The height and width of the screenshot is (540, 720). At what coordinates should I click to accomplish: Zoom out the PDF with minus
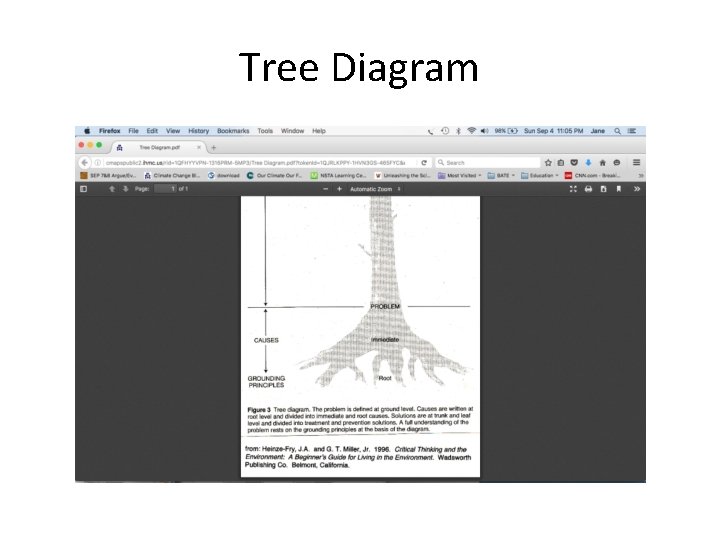point(326,189)
